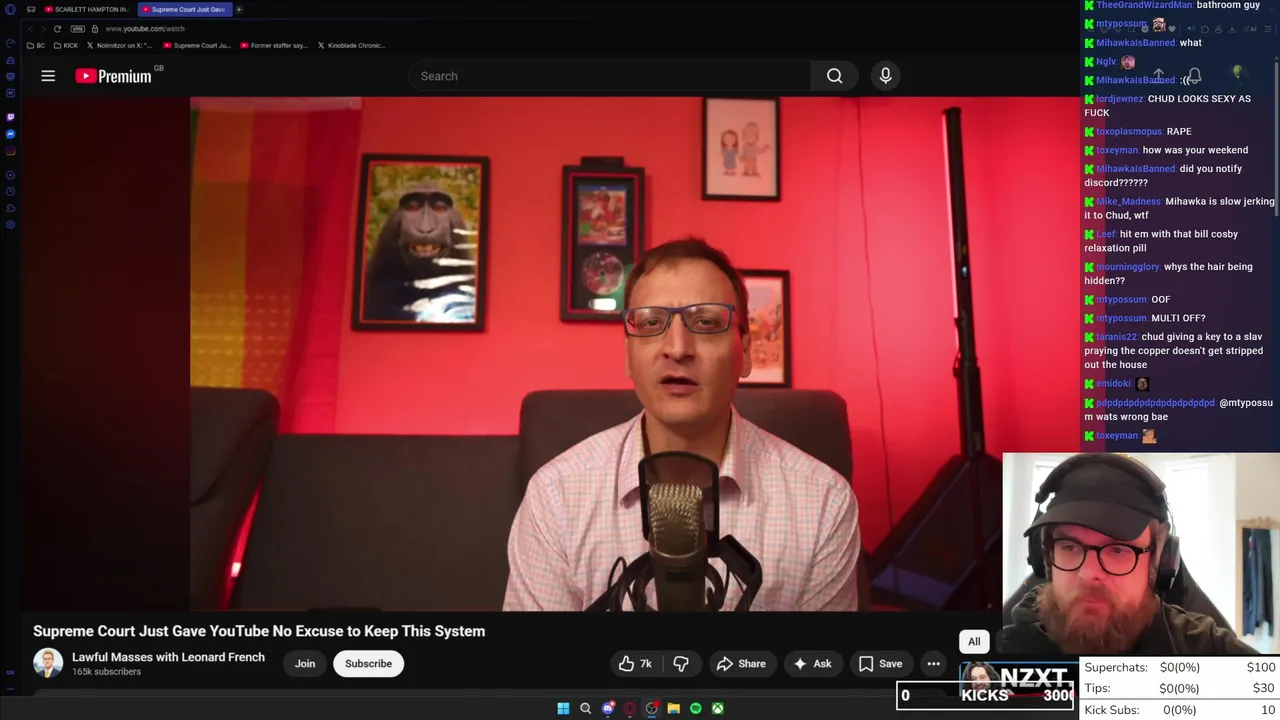The height and width of the screenshot is (720, 1280).
Task: Reload the YouTube page
Action: point(57,29)
